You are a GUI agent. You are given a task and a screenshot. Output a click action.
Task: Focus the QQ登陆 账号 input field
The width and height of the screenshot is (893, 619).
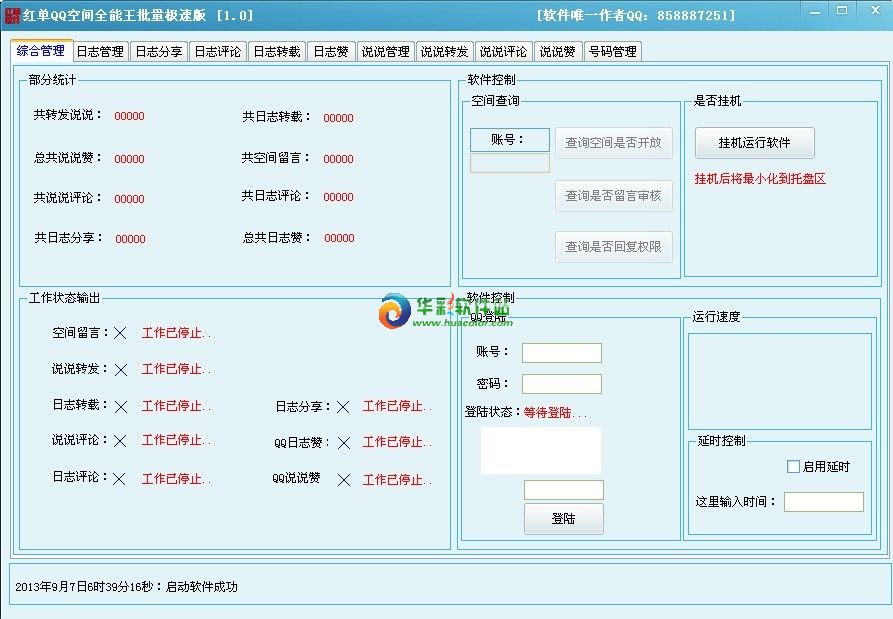(562, 352)
